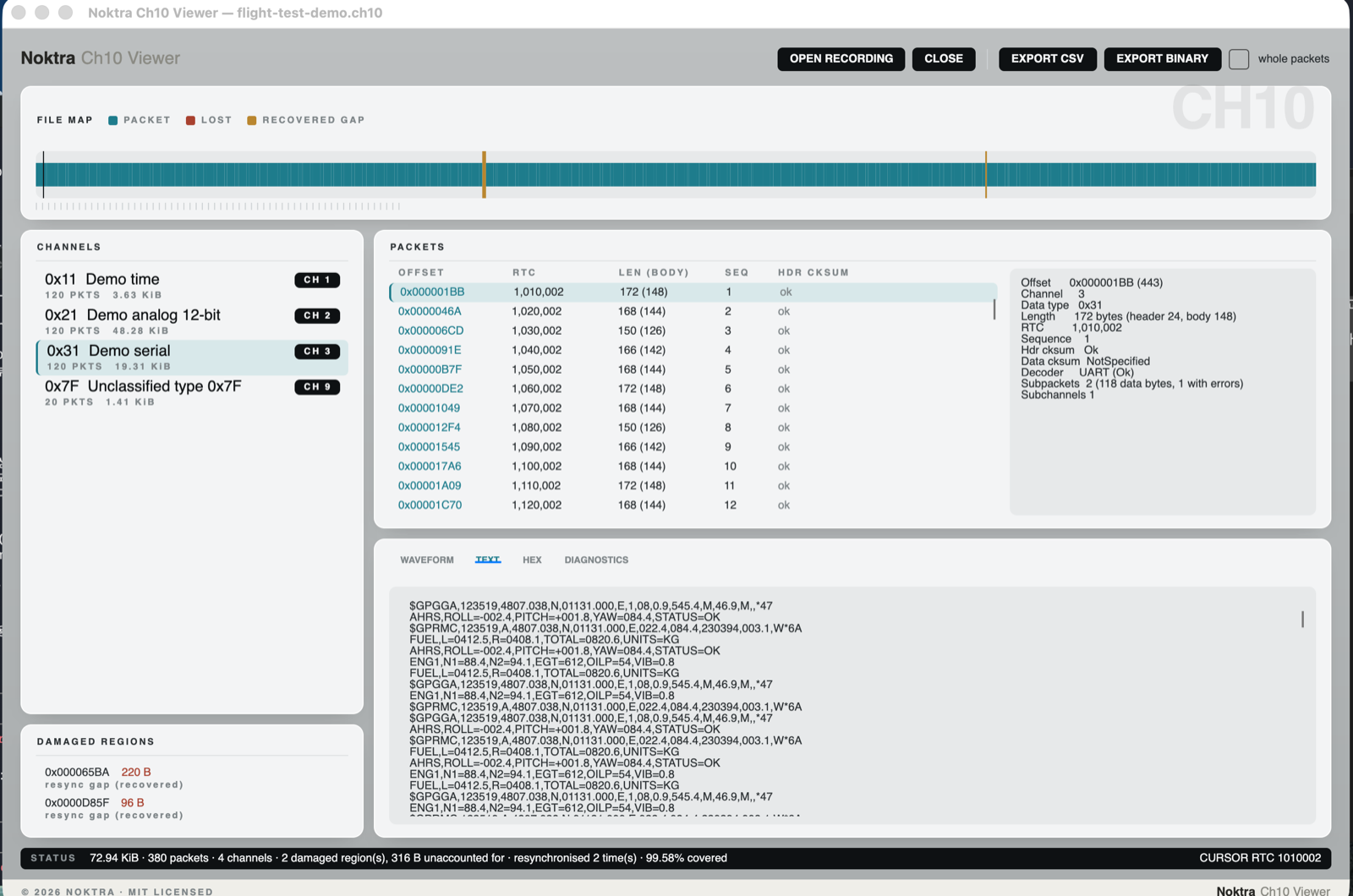Click the file map cursor at start
The height and width of the screenshot is (896, 1353).
(43, 175)
